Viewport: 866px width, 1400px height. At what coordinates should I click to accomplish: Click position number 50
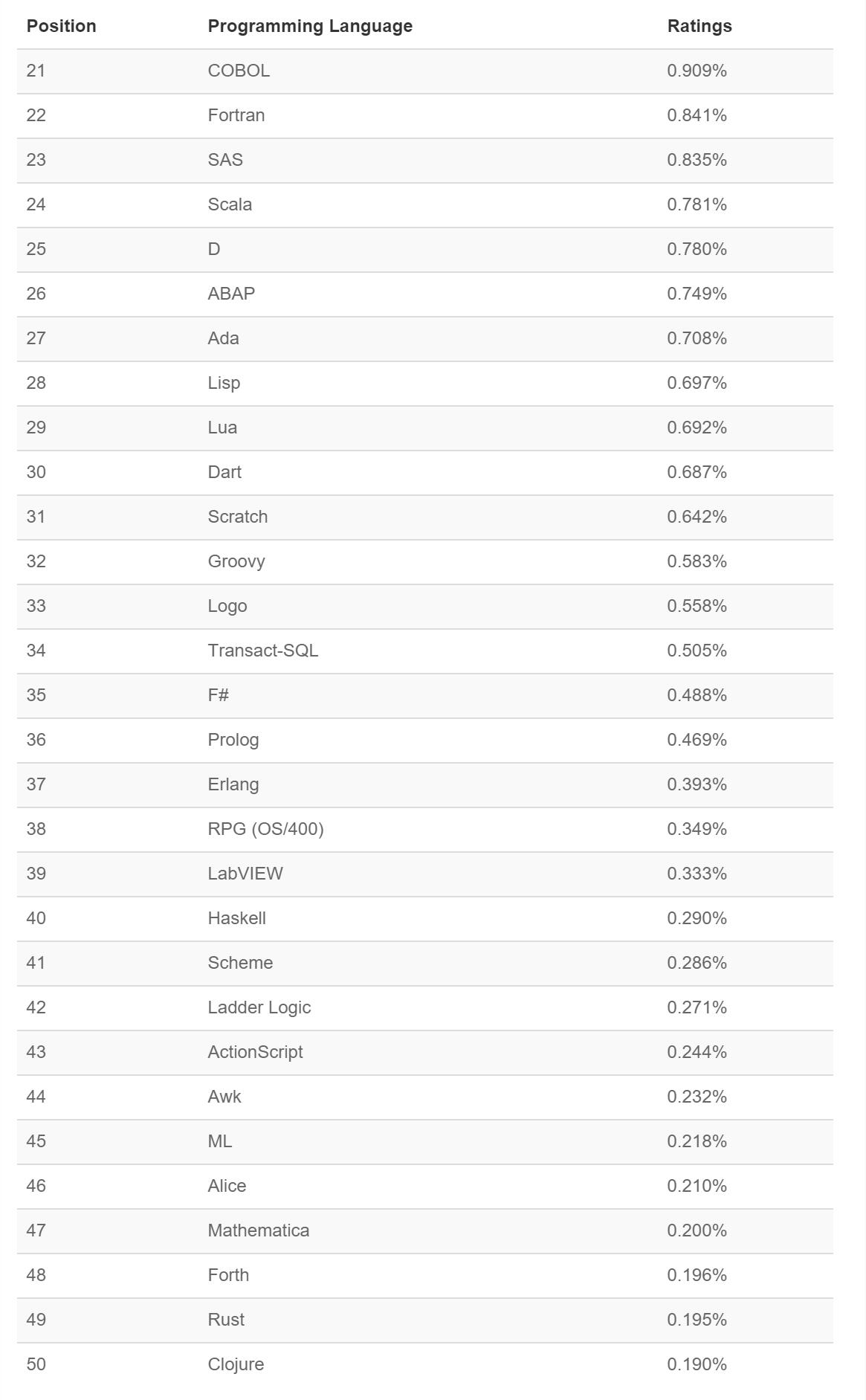[36, 1364]
